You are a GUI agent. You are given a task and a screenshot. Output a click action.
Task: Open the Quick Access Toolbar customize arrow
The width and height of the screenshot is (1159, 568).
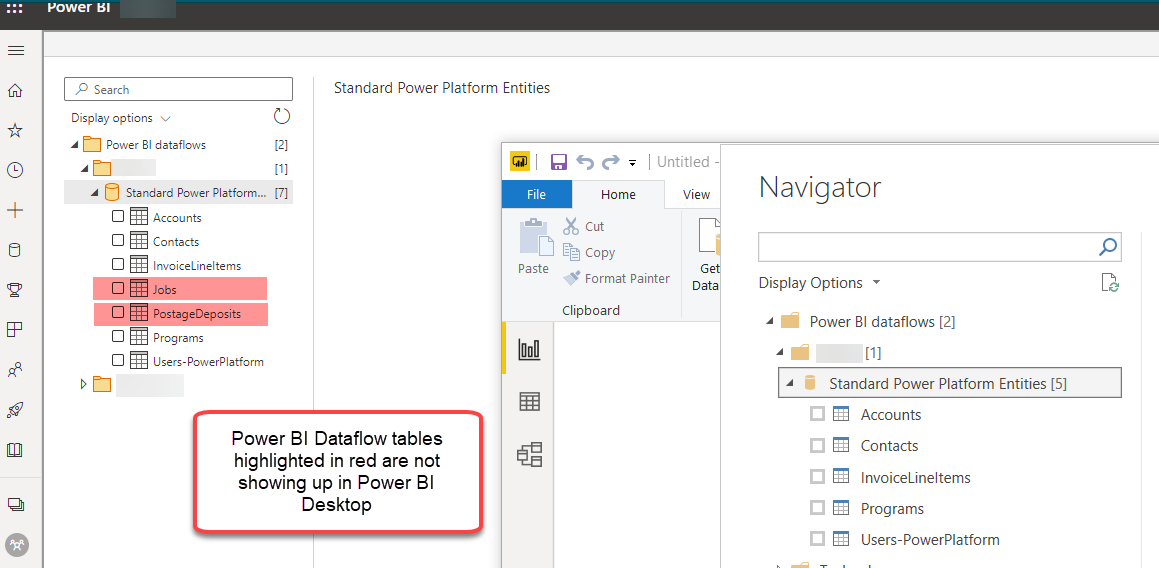click(x=633, y=163)
